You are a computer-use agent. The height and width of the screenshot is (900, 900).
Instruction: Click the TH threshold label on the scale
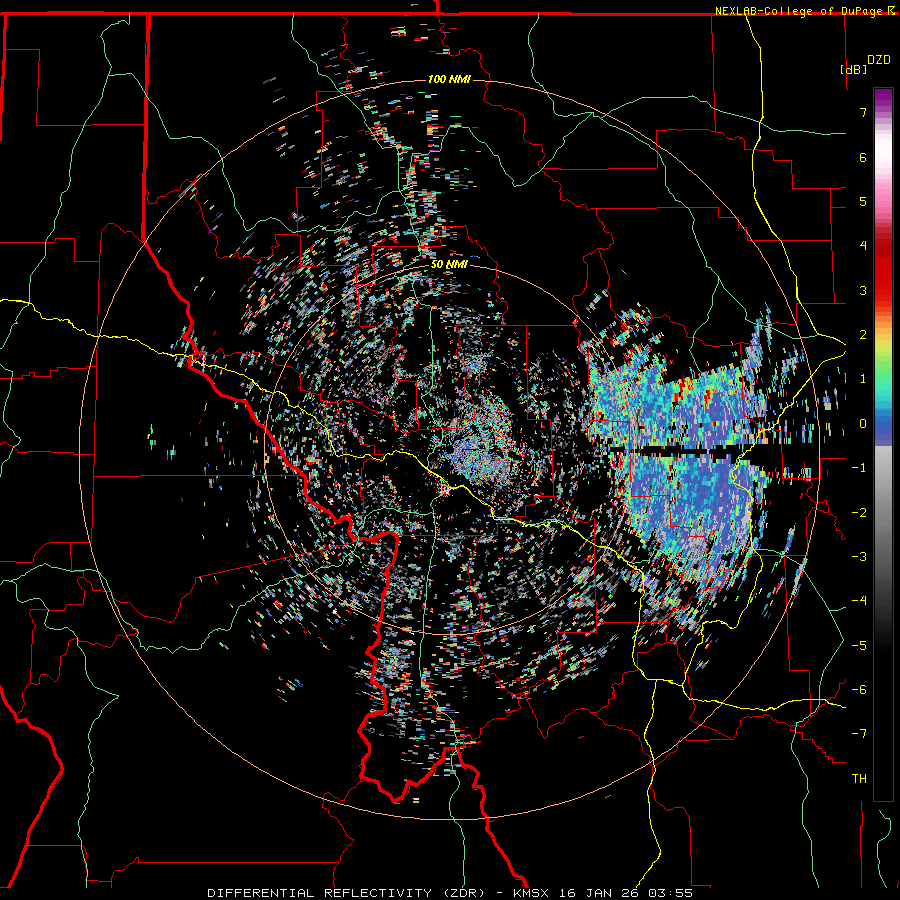pos(859,778)
